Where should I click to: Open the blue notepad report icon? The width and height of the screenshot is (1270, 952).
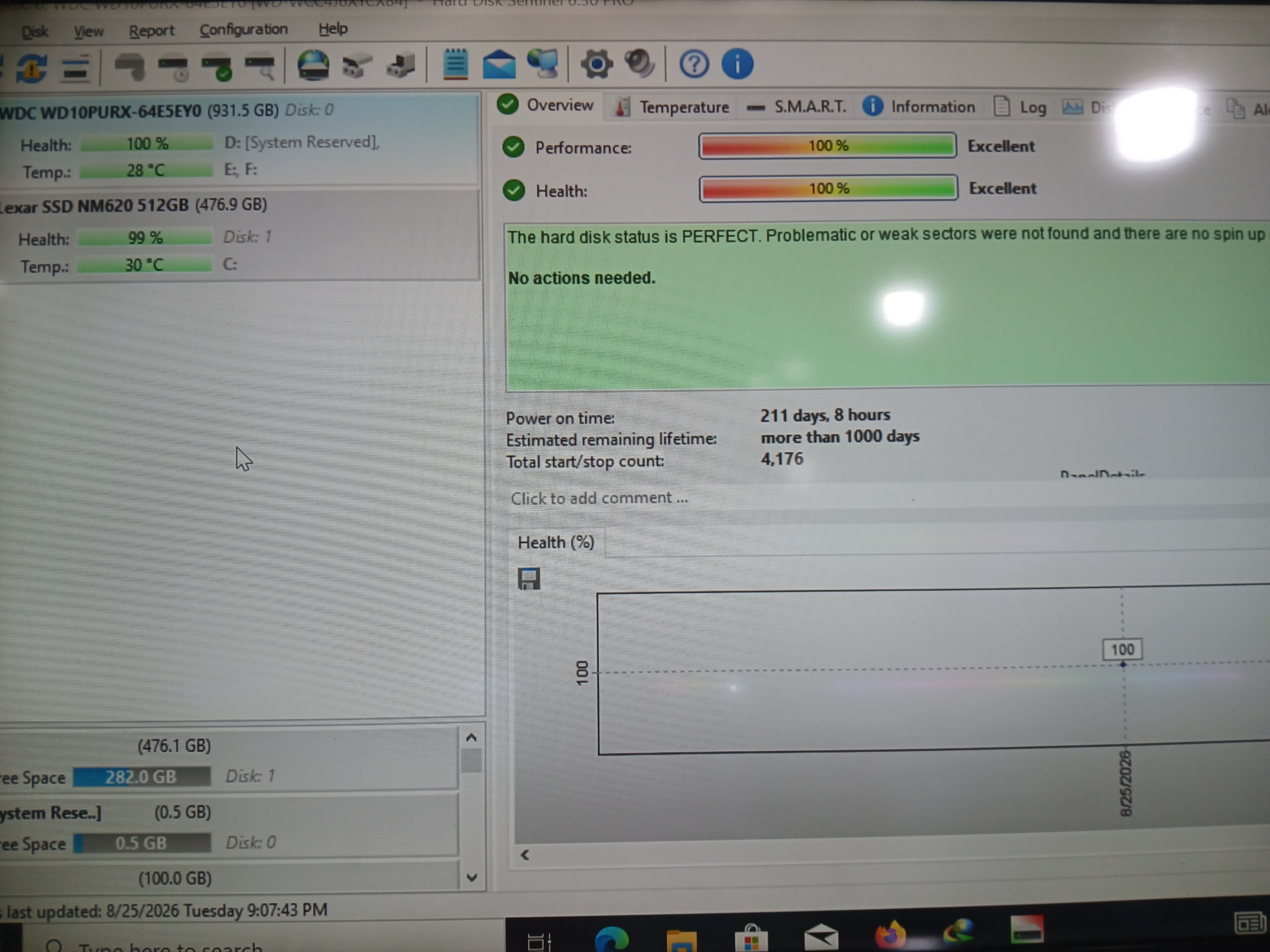click(x=455, y=63)
